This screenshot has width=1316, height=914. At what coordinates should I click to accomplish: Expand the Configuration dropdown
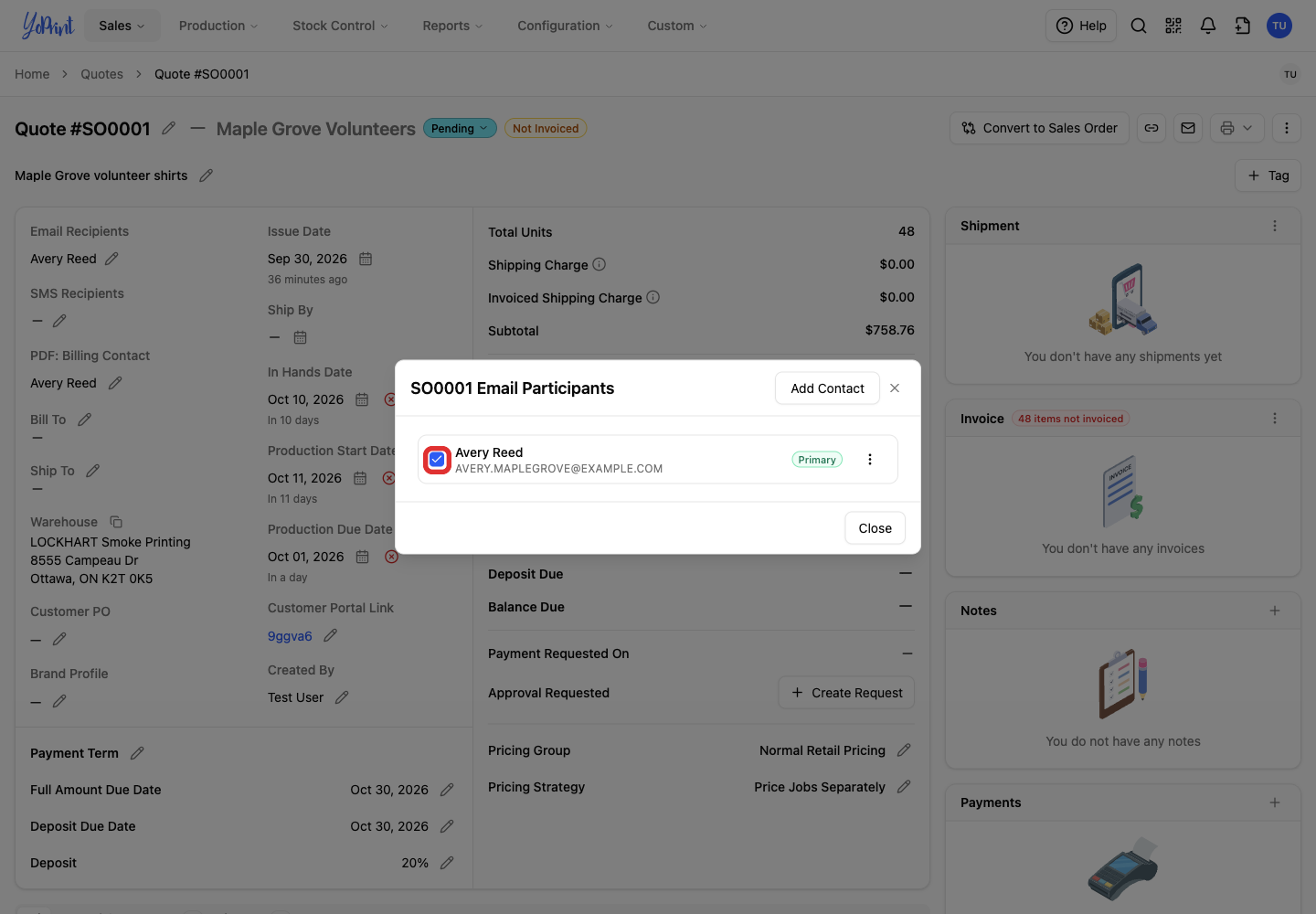coord(566,26)
